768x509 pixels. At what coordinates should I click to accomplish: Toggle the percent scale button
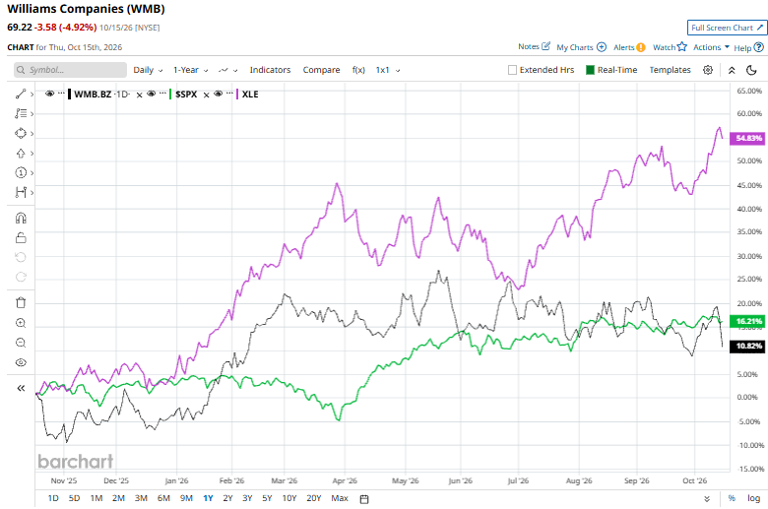click(732, 498)
